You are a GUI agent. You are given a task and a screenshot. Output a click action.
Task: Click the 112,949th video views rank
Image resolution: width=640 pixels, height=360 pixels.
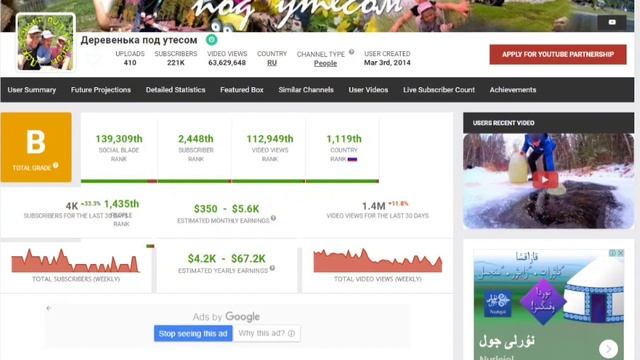pos(270,139)
